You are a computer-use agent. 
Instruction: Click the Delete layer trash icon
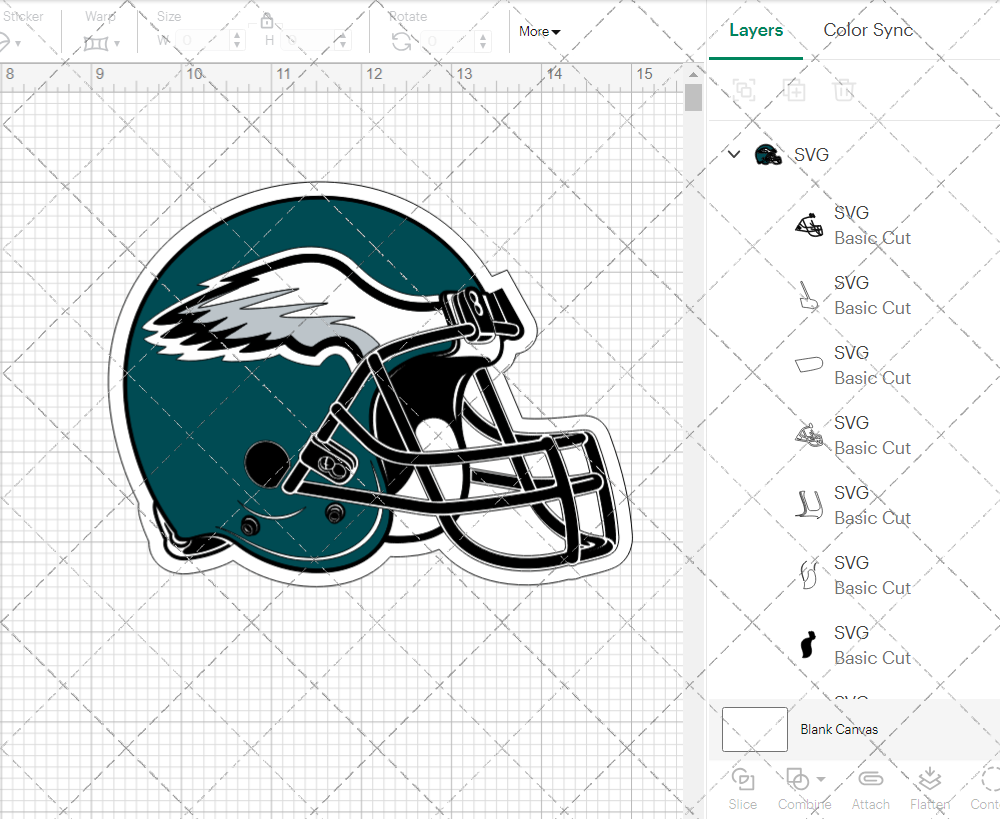pyautogui.click(x=845, y=91)
